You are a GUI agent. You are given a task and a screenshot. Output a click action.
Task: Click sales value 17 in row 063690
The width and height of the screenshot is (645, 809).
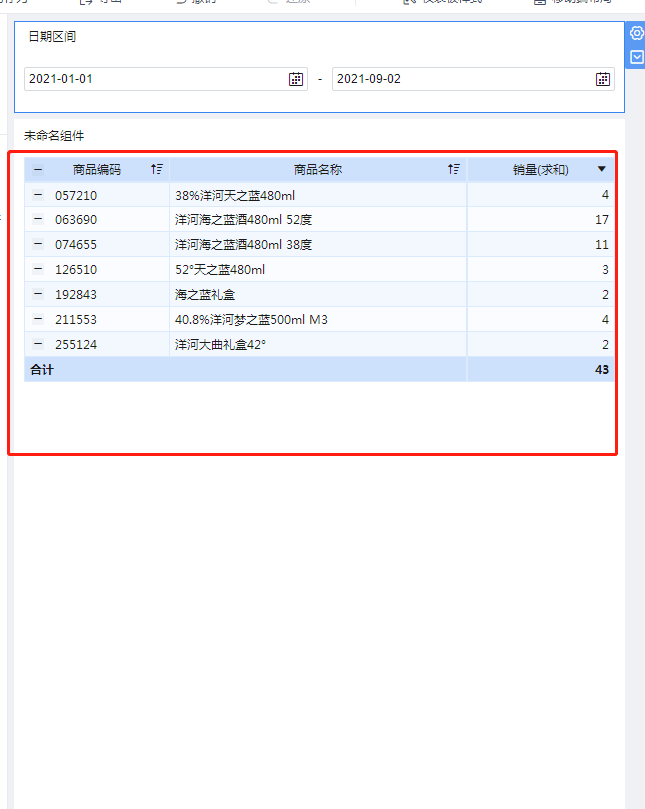click(602, 220)
